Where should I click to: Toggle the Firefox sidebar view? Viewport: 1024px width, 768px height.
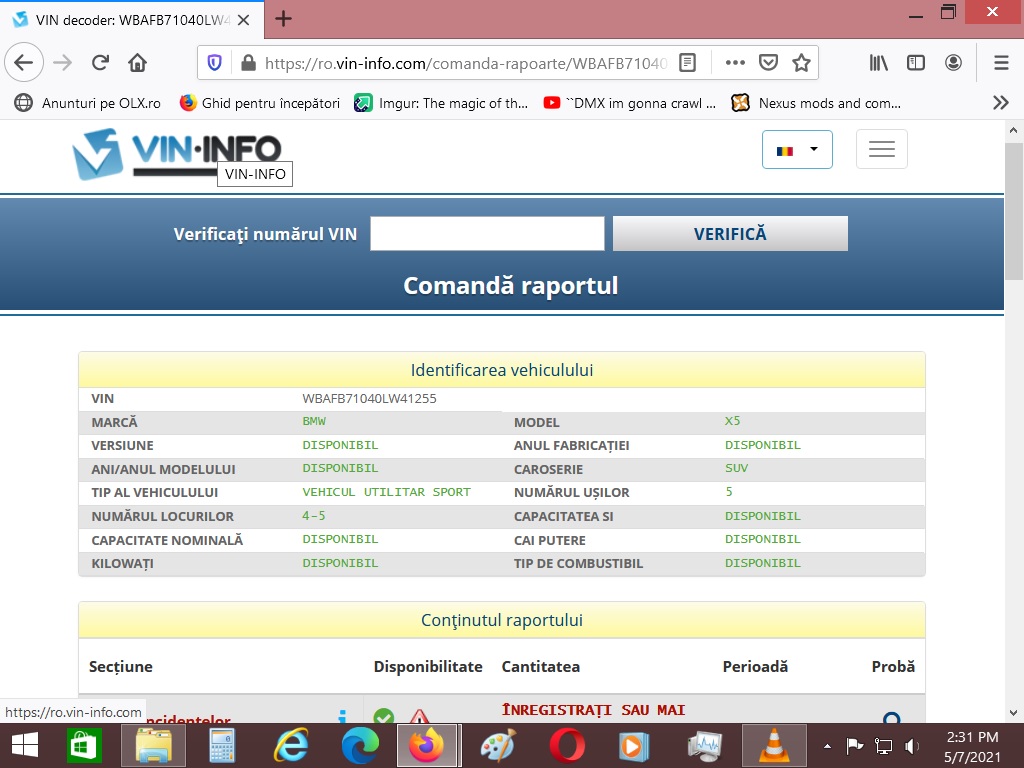pos(916,63)
